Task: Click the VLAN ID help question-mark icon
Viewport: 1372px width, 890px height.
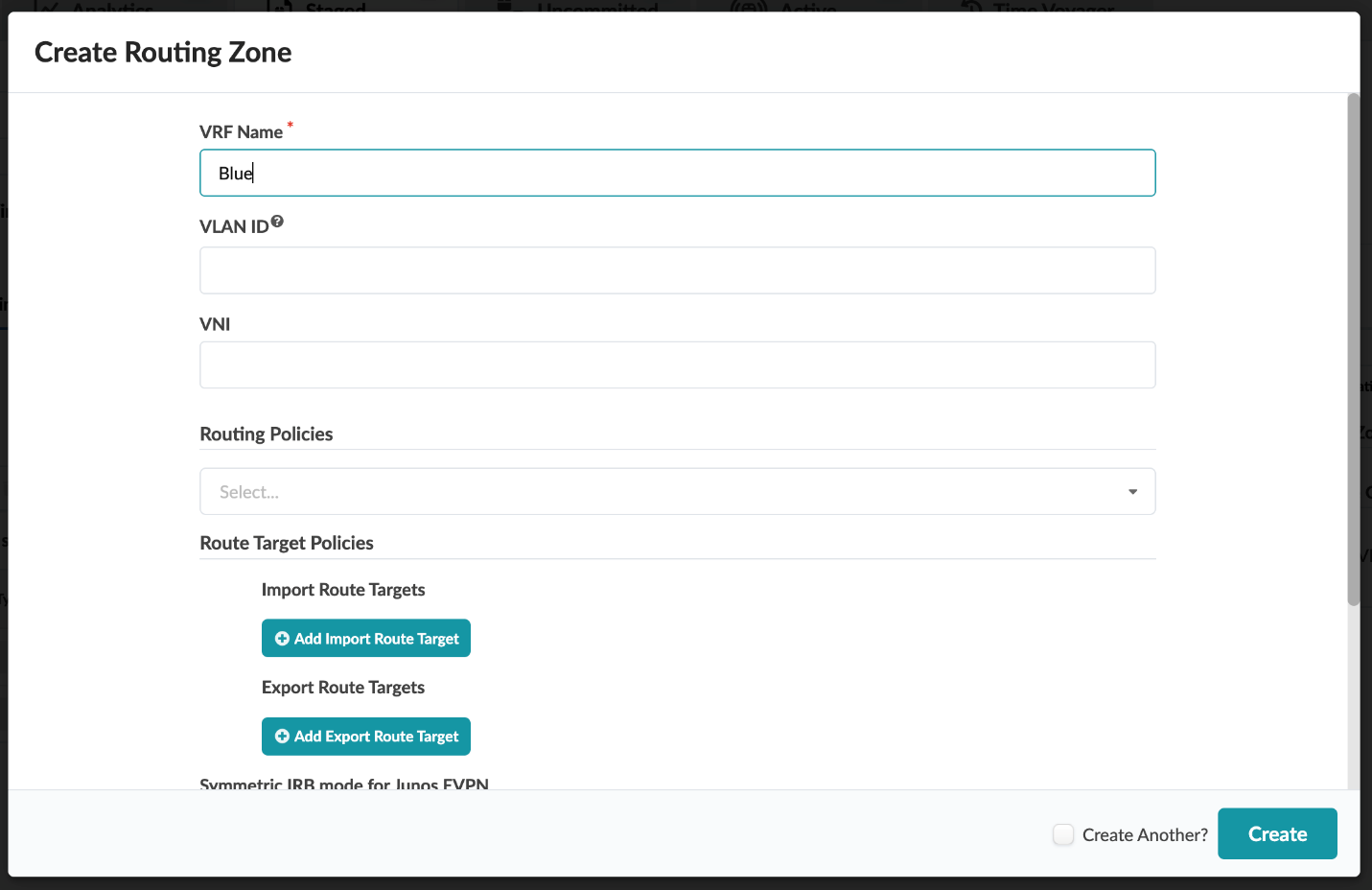Action: pyautogui.click(x=277, y=222)
